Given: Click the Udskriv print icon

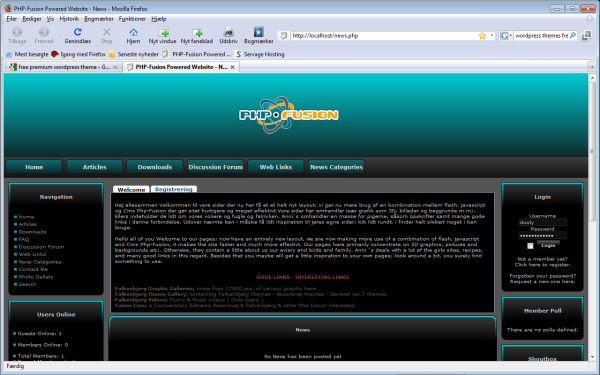Looking at the screenshot, I should (x=228, y=32).
